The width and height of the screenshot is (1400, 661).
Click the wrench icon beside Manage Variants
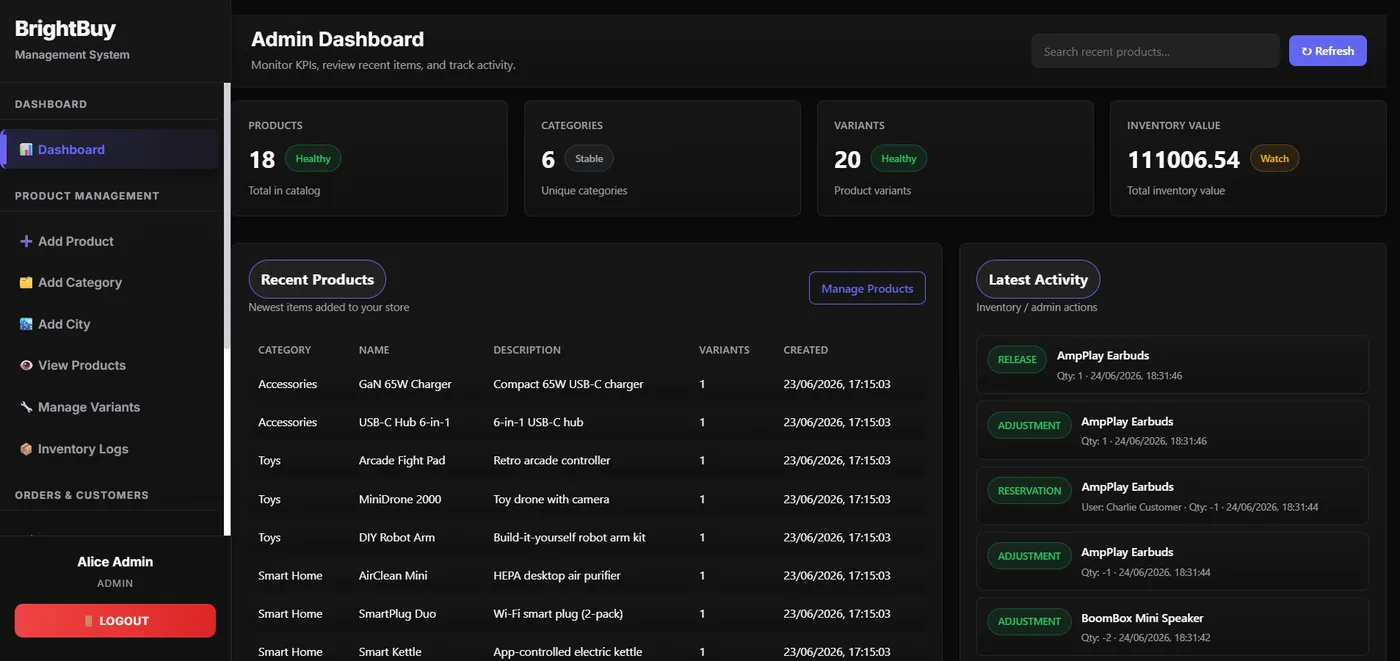26,407
